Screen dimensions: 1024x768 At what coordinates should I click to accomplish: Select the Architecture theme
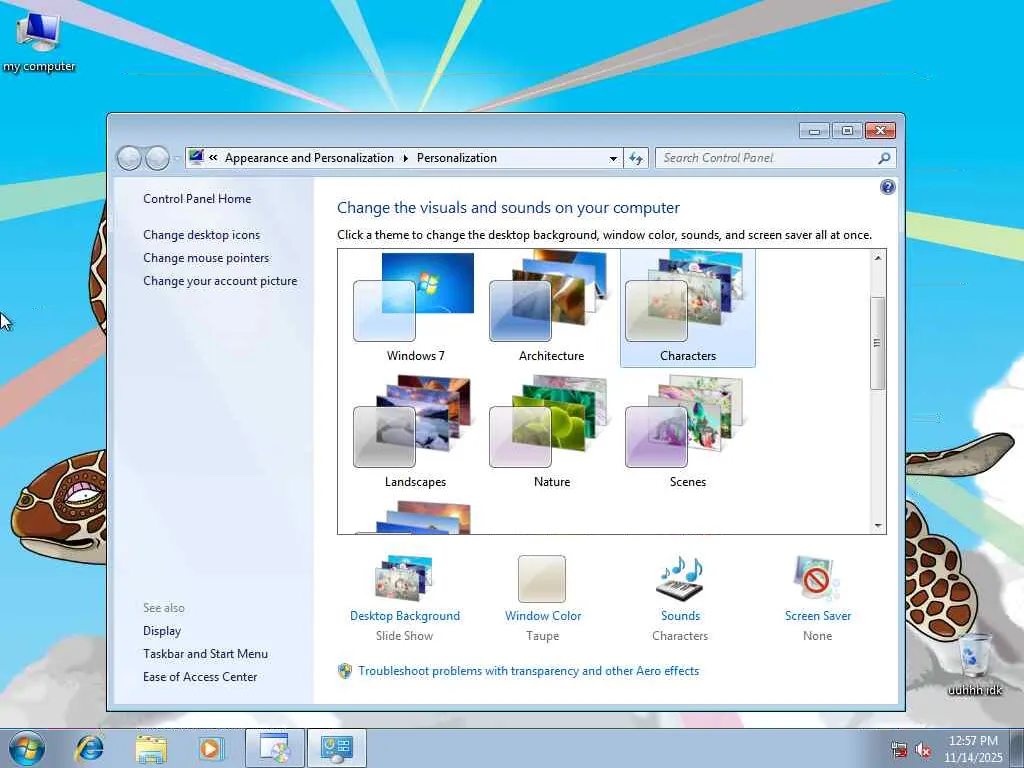click(551, 307)
